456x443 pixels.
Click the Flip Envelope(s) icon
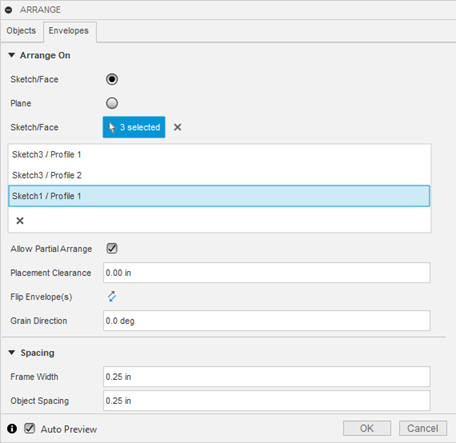[x=112, y=297]
